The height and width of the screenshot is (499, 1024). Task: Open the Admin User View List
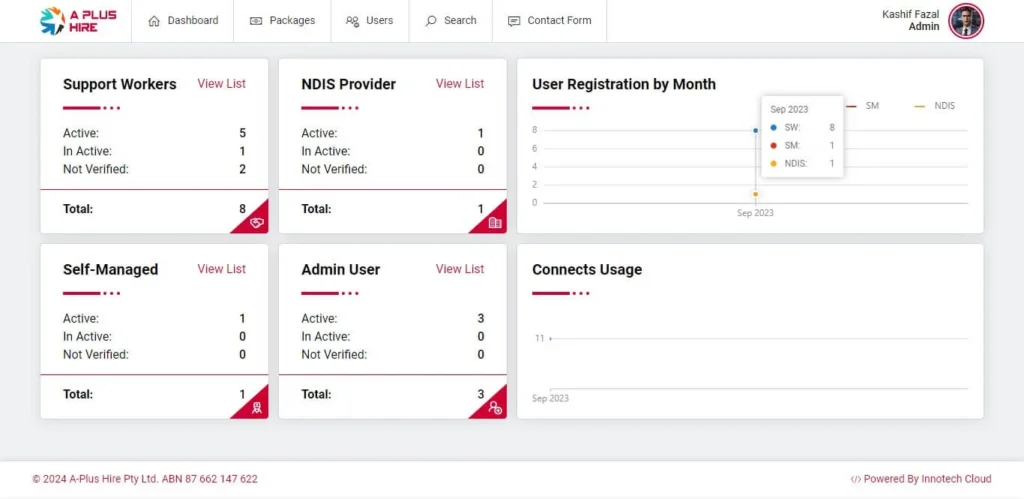(x=459, y=269)
